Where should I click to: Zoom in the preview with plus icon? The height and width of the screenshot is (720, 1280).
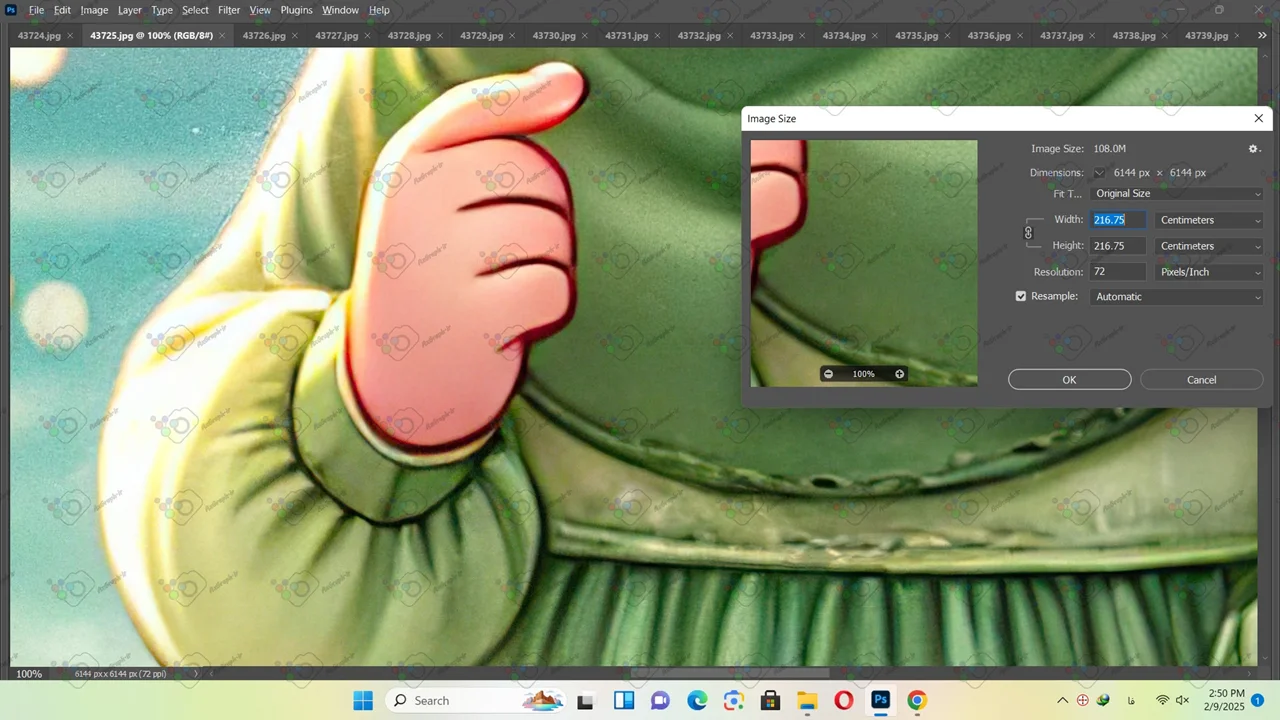(899, 374)
